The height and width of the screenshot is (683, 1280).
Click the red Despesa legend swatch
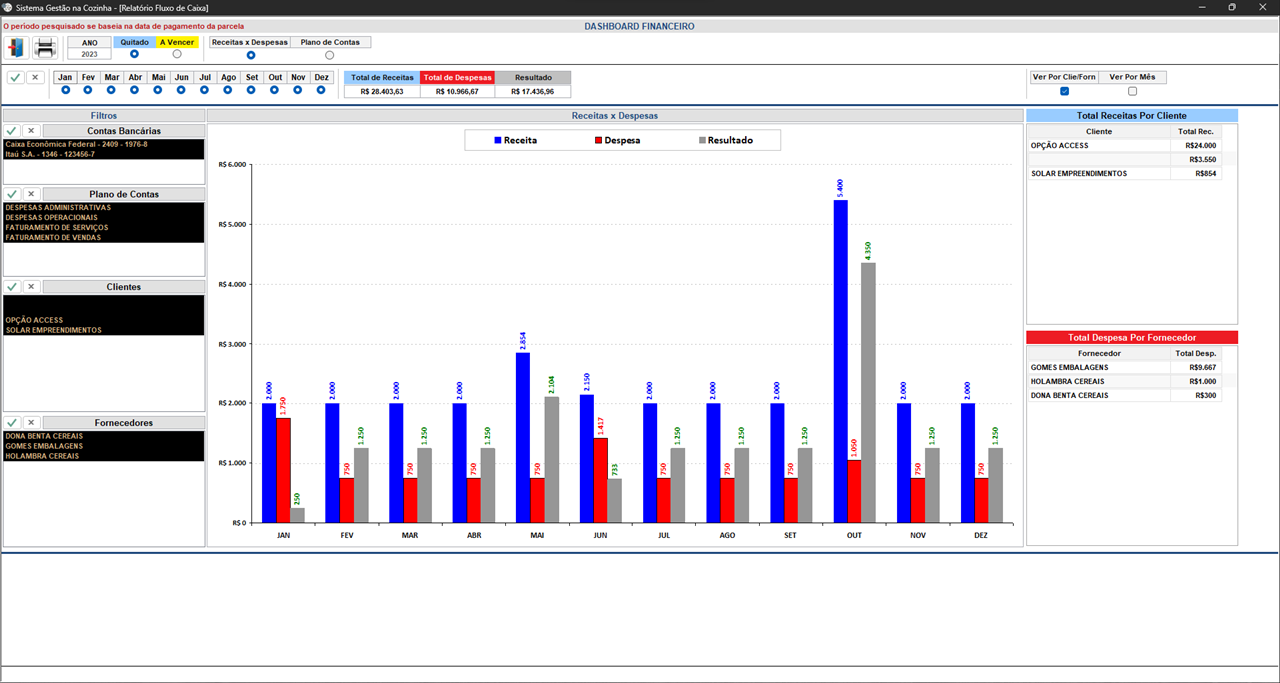pyautogui.click(x=597, y=140)
